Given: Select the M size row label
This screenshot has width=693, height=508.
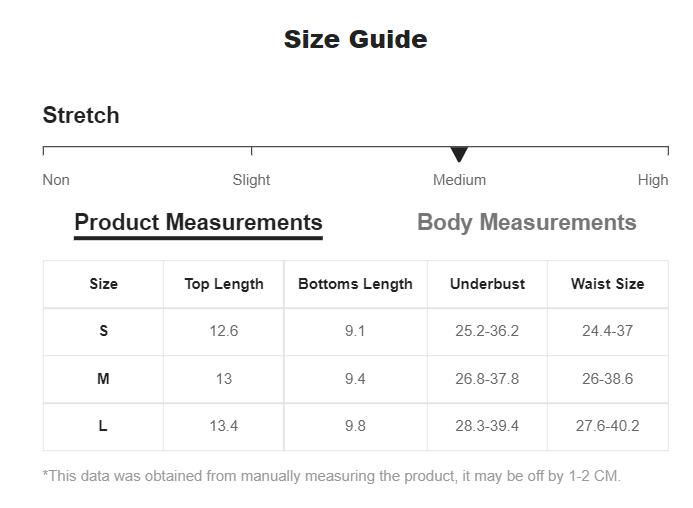Looking at the screenshot, I should [103, 379].
